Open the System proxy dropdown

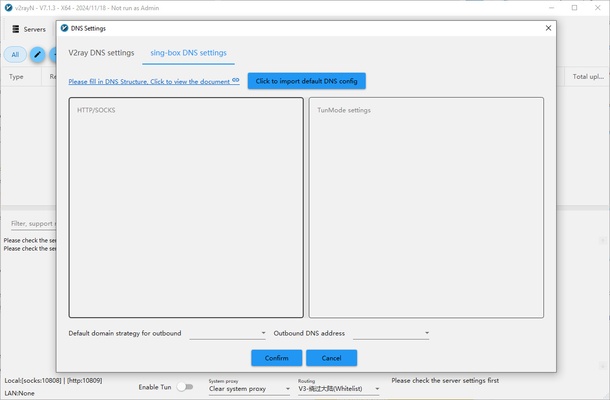[250, 389]
